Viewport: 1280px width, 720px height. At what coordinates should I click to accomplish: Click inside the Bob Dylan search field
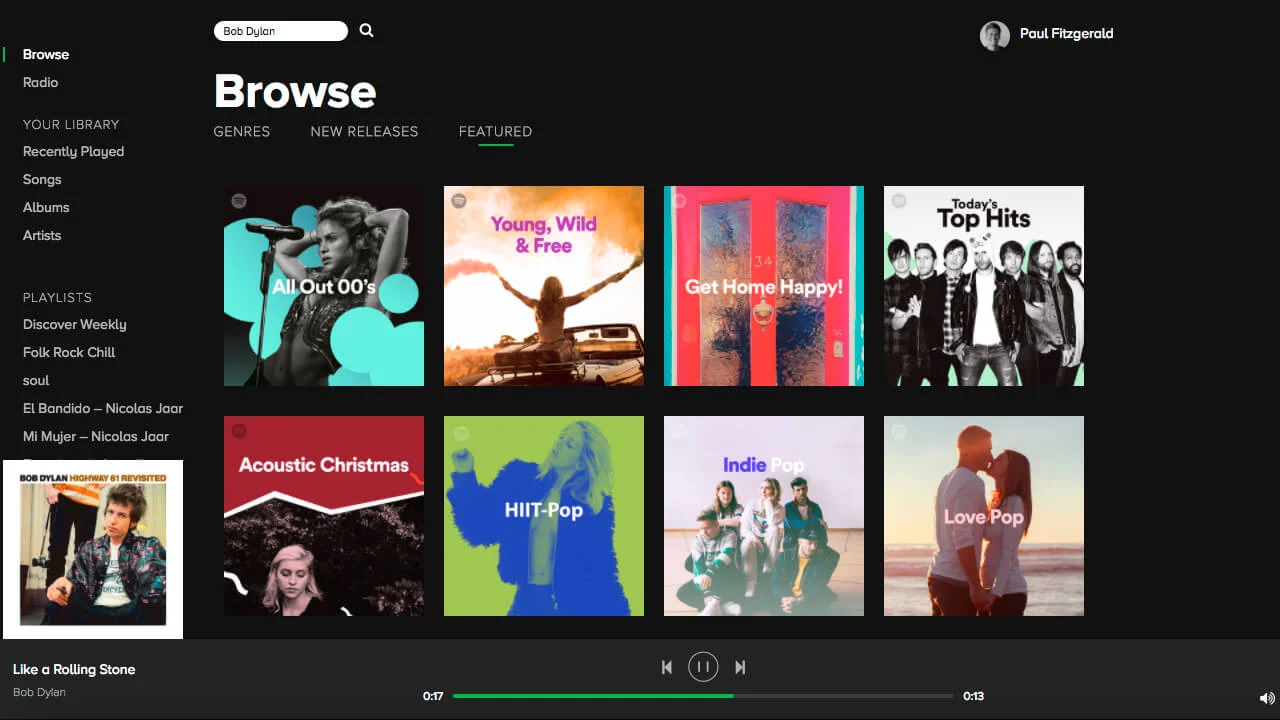[x=280, y=30]
